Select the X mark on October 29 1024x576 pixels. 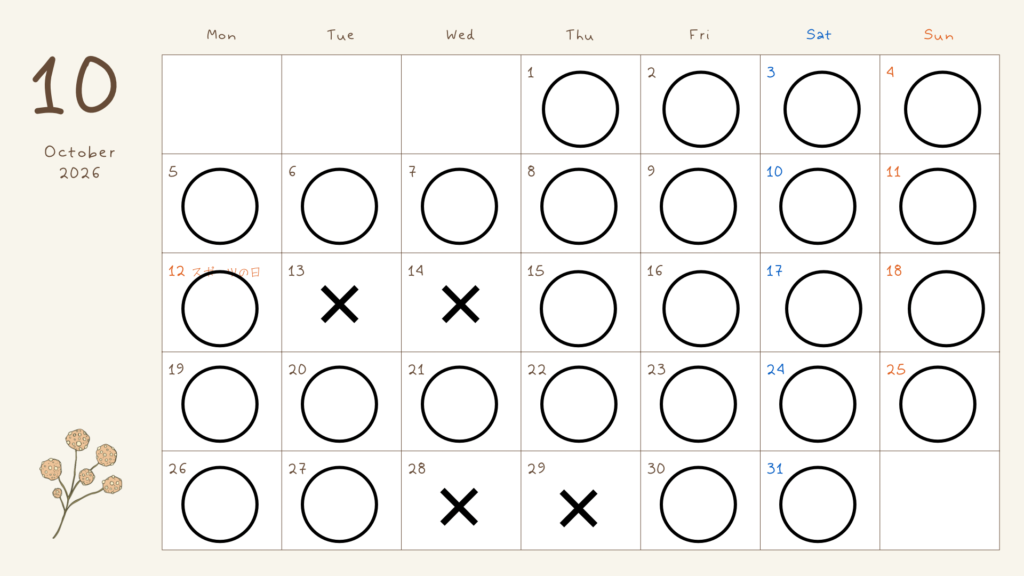pyautogui.click(x=579, y=508)
